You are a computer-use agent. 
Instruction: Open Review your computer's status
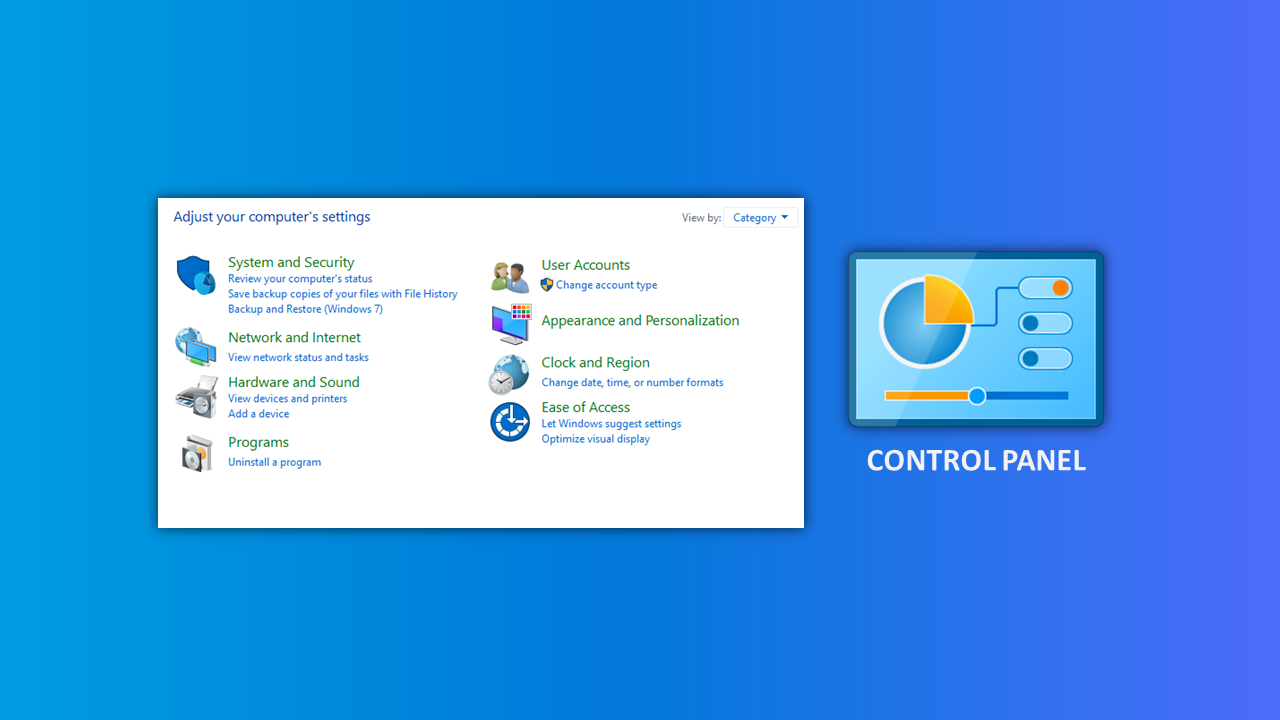[300, 279]
